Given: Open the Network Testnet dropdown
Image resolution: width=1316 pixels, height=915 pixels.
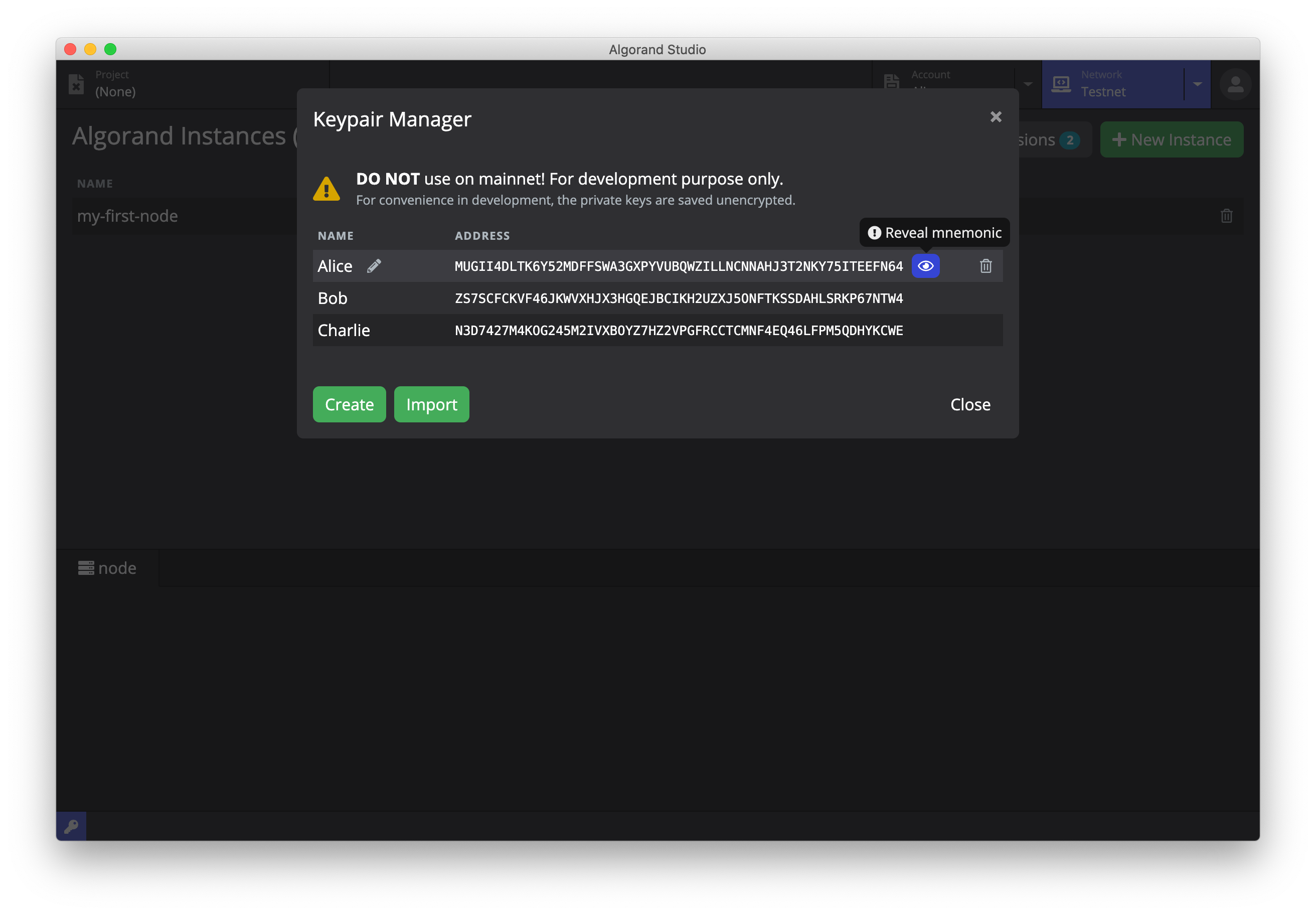Looking at the screenshot, I should coord(1197,84).
